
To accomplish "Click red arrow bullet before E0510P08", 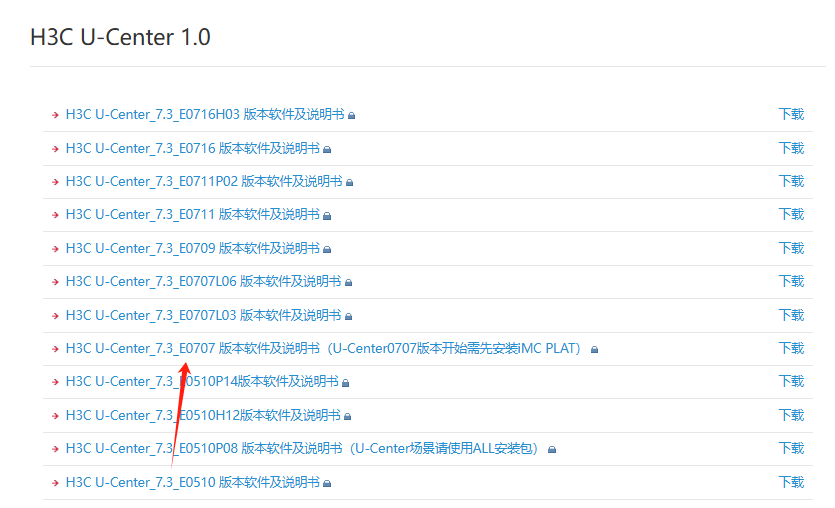I will (x=55, y=449).
